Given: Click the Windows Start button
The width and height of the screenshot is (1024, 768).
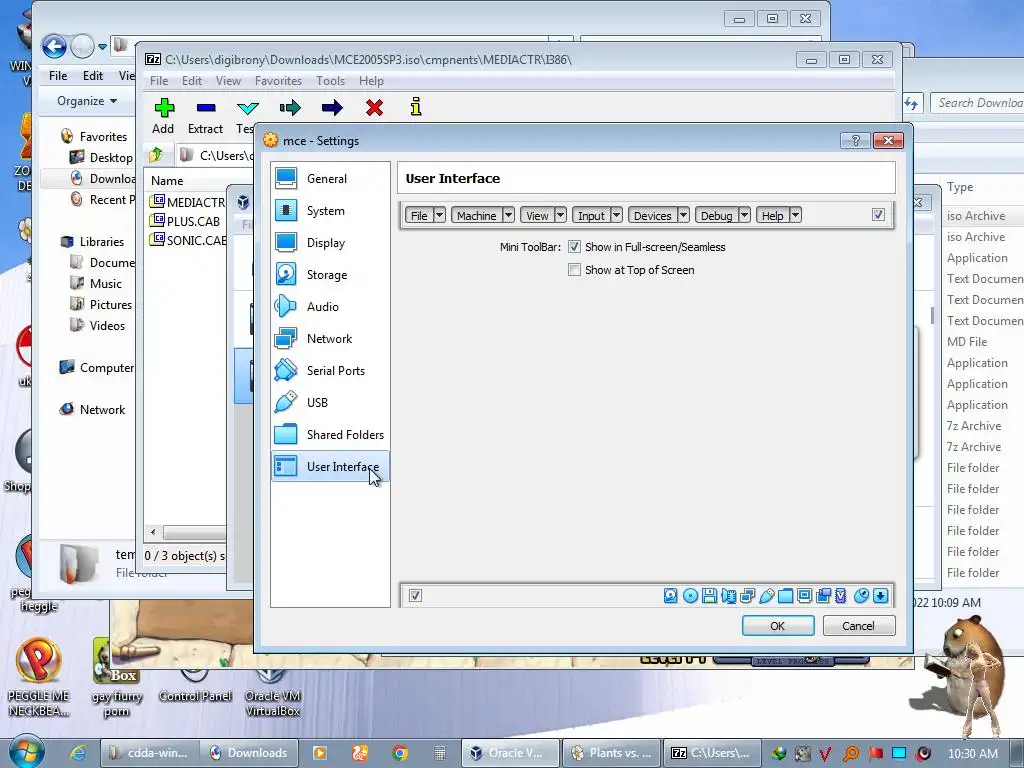Looking at the screenshot, I should [26, 752].
